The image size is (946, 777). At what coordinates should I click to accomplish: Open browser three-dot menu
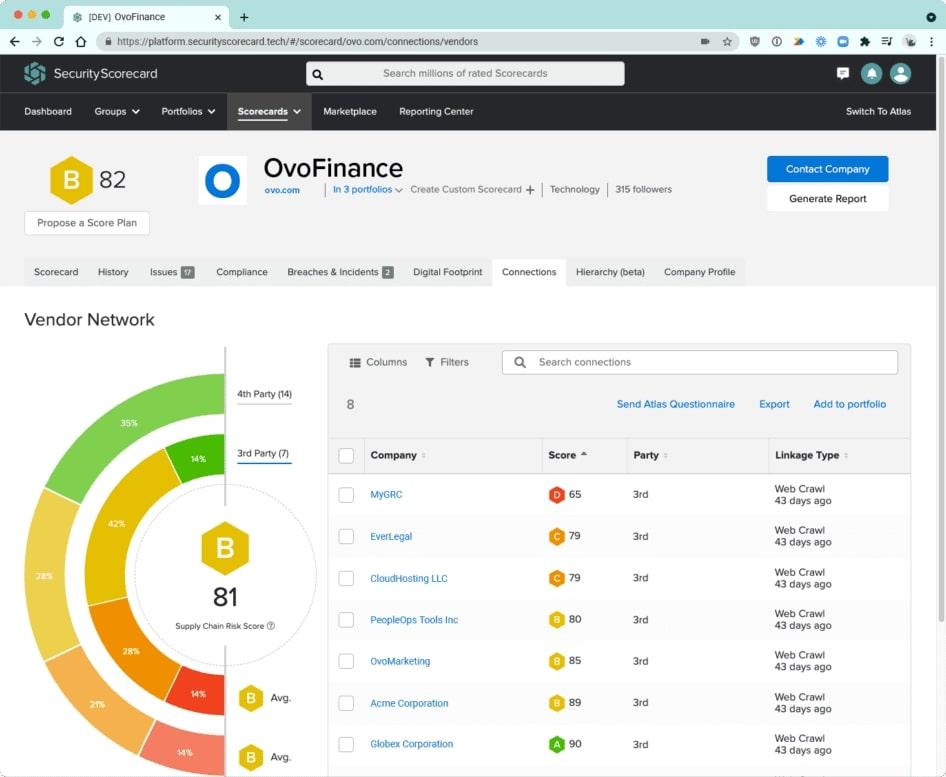932,42
